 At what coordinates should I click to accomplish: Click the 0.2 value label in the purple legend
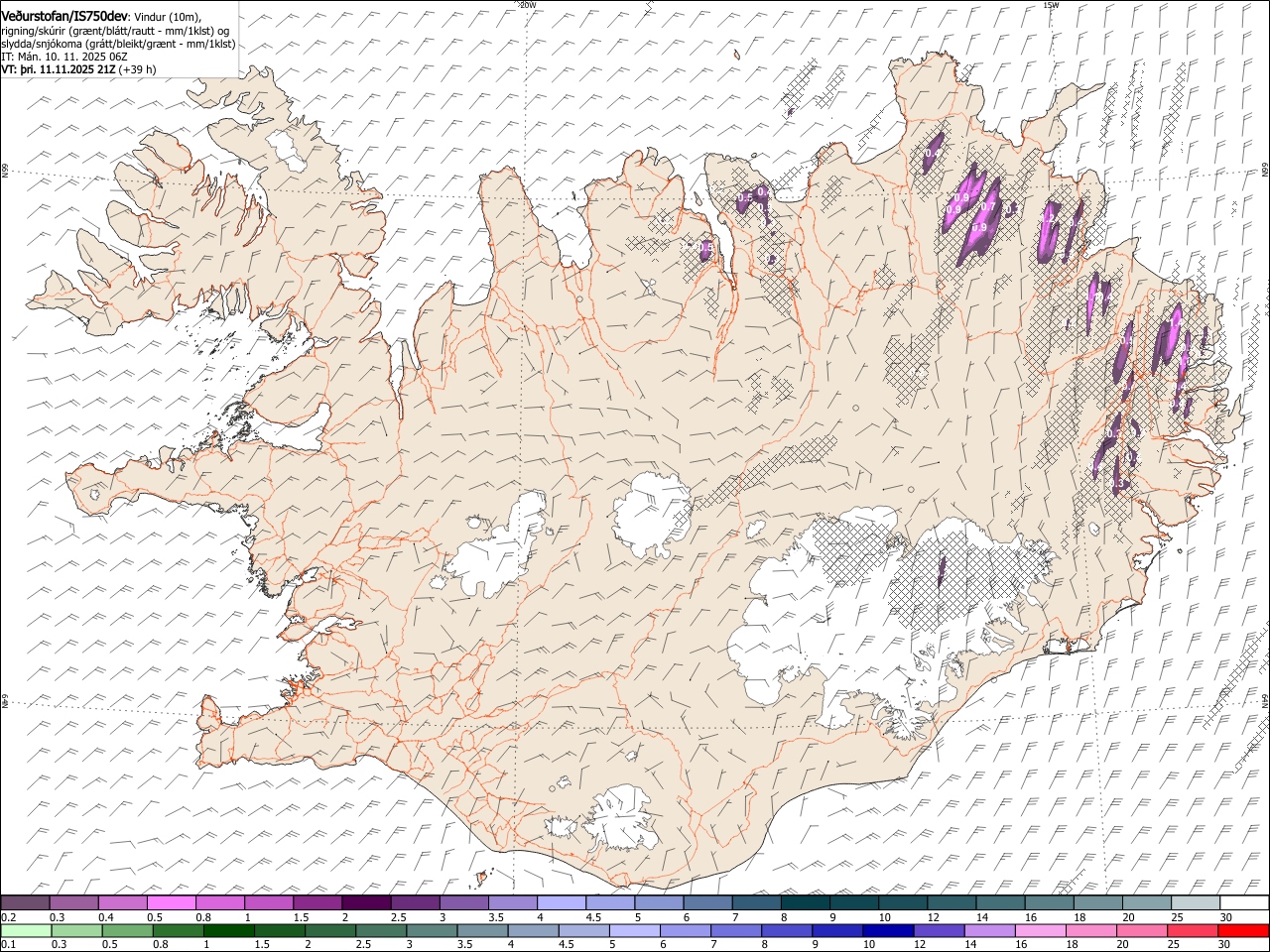click(8, 917)
